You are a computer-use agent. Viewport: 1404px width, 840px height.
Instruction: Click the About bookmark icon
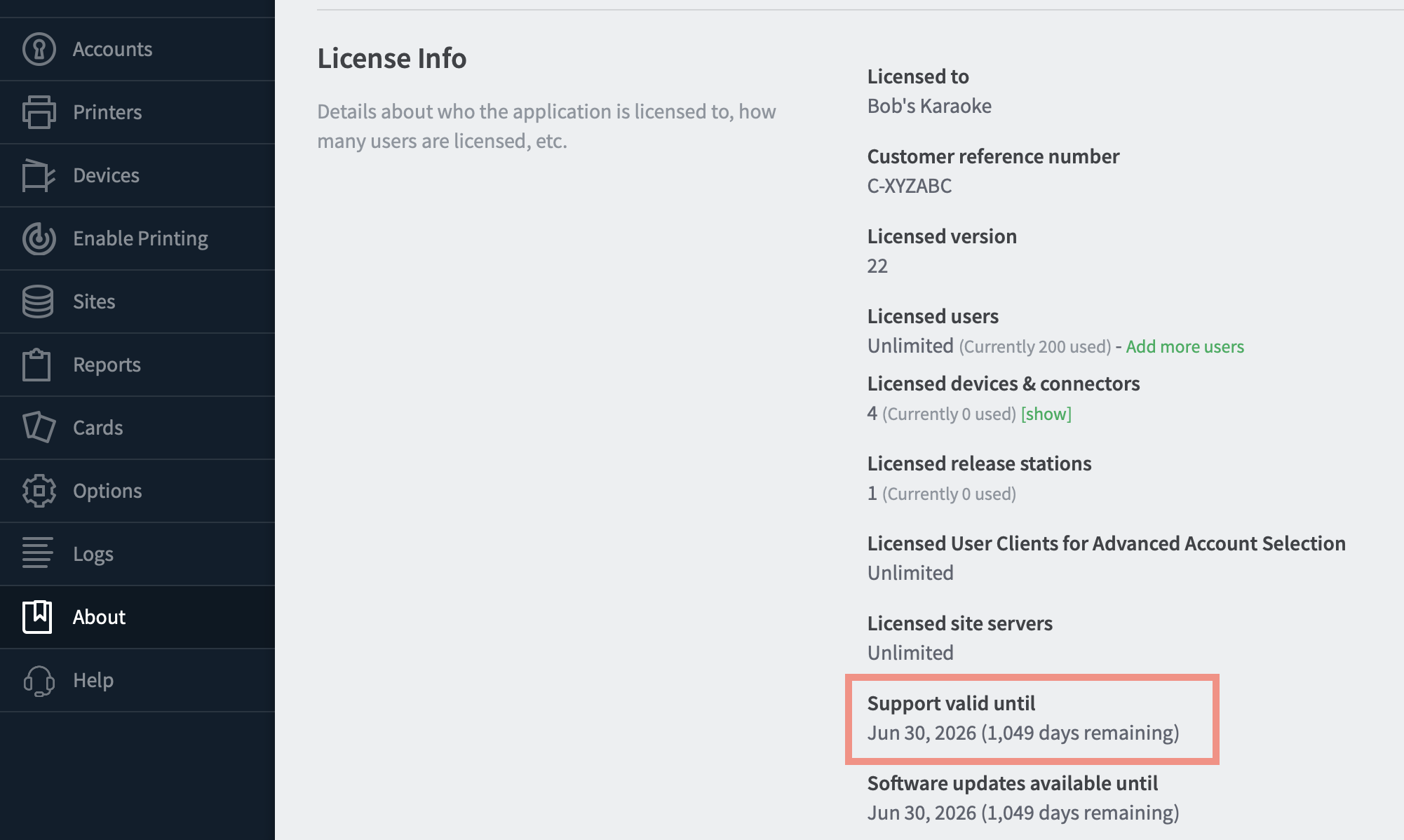(37, 617)
